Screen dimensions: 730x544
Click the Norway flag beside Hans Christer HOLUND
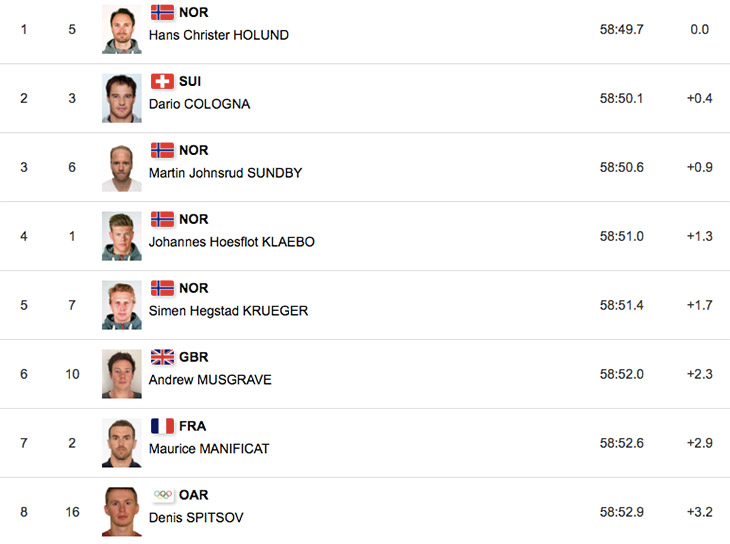pyautogui.click(x=162, y=13)
